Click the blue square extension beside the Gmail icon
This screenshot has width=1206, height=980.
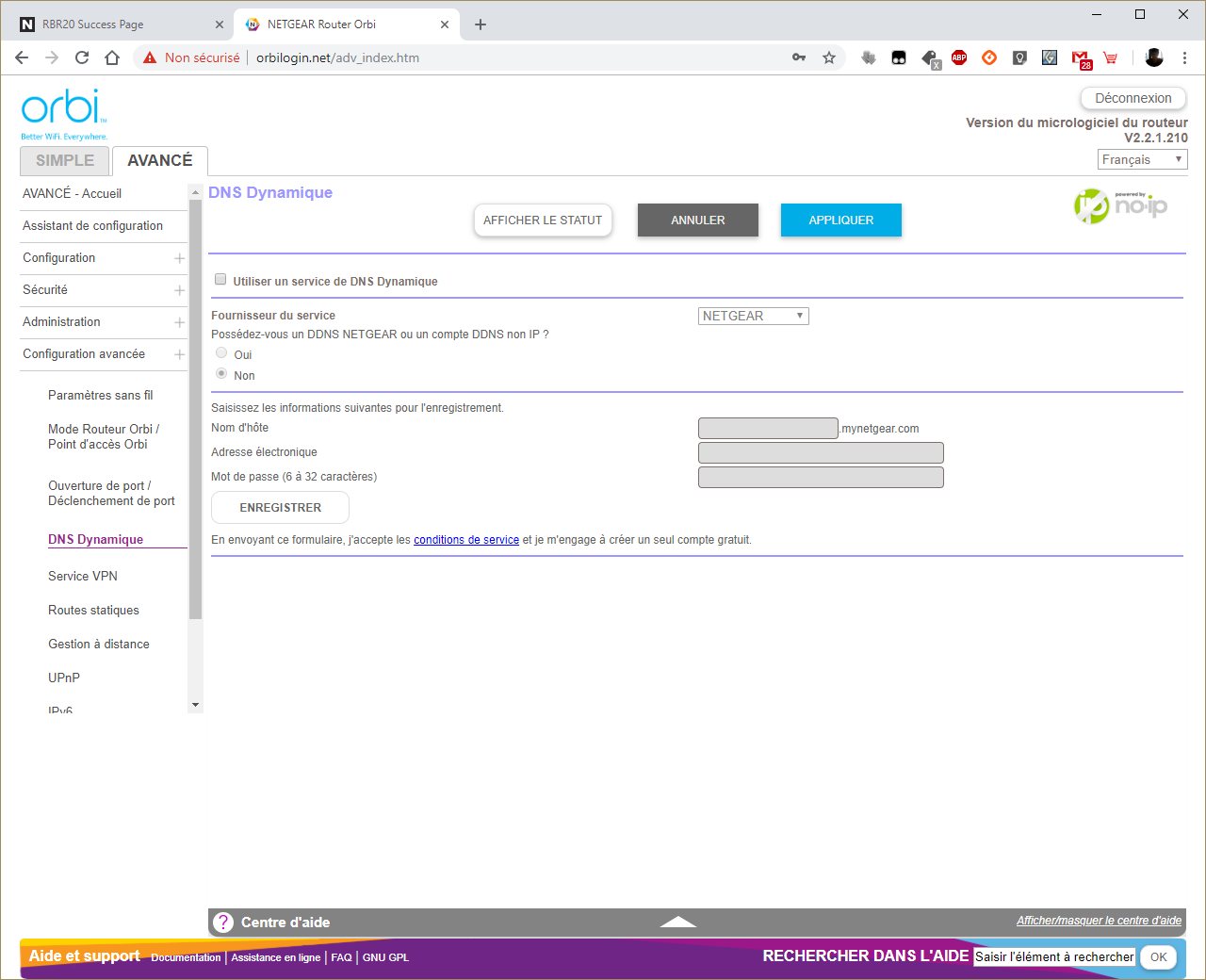pos(1050,57)
